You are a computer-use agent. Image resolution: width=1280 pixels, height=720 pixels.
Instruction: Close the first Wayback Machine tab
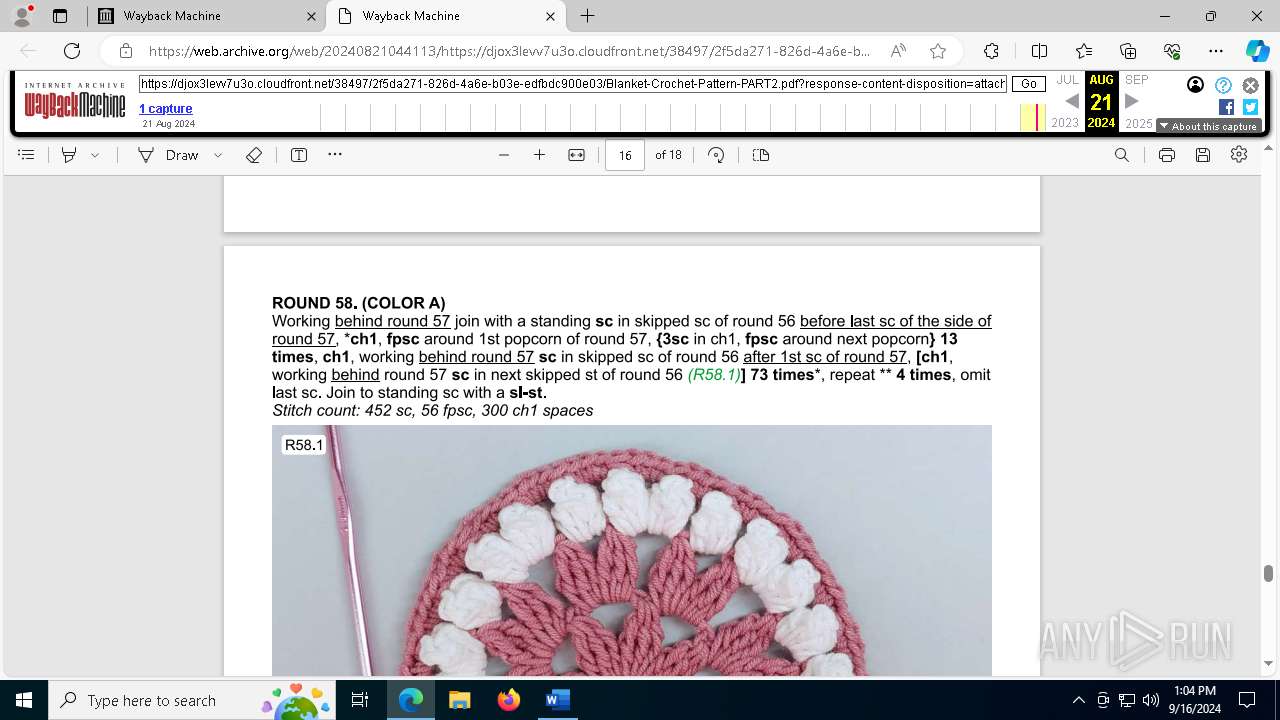[311, 16]
